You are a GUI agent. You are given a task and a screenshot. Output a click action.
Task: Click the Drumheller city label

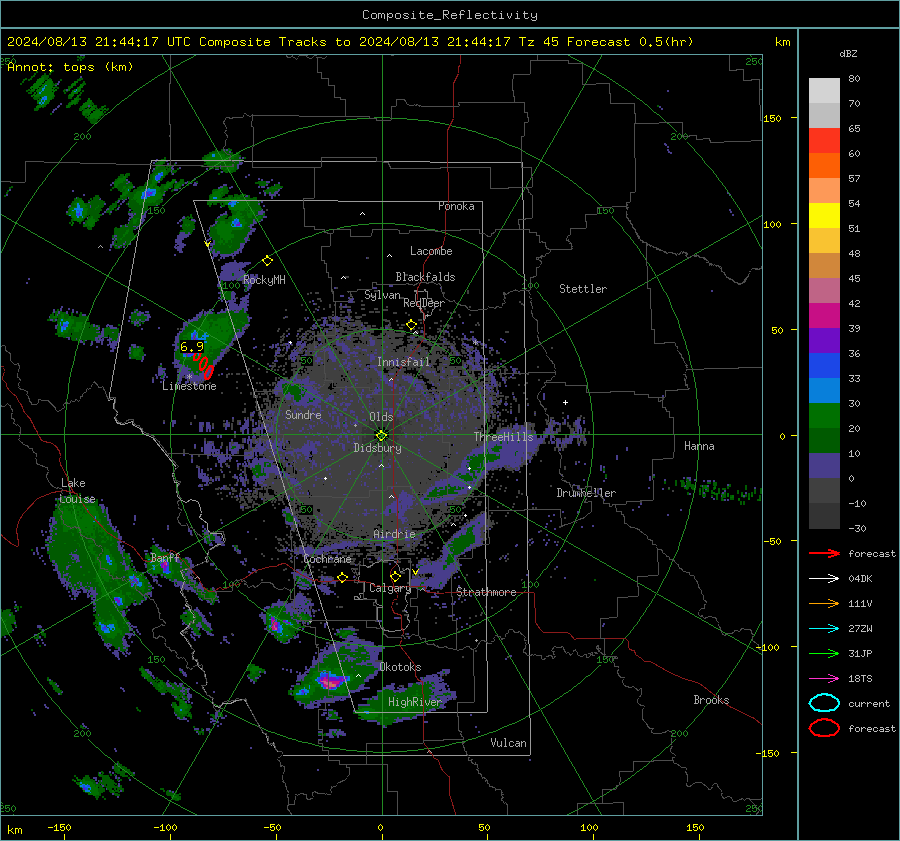tap(586, 493)
